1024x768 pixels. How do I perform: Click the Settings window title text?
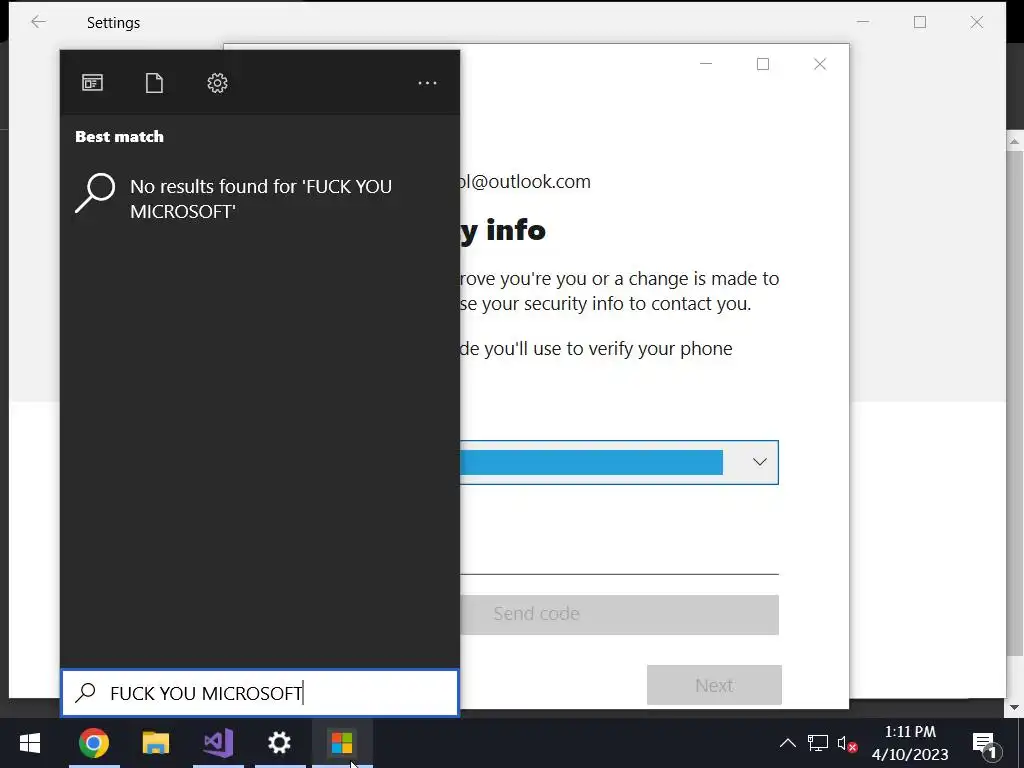tap(114, 23)
